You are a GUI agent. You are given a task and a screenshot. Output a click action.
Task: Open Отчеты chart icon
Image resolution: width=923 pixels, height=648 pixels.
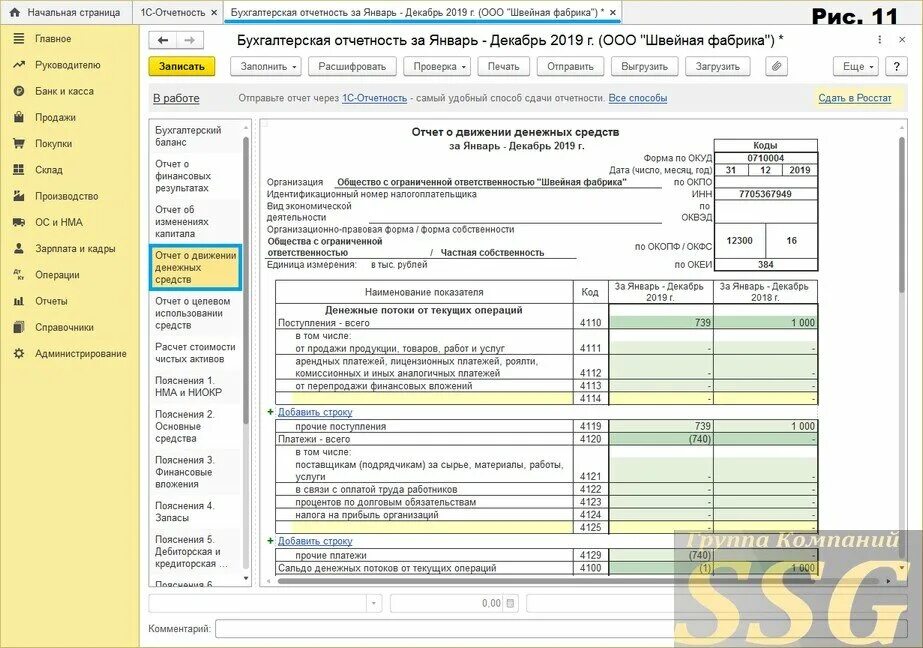(x=19, y=301)
